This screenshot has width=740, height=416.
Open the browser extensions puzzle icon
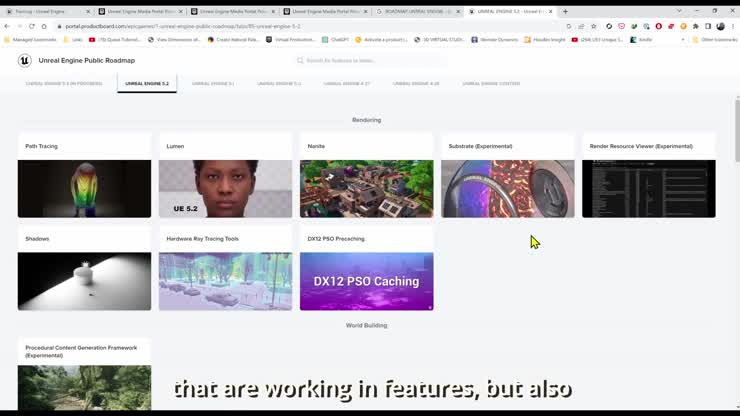pos(696,26)
